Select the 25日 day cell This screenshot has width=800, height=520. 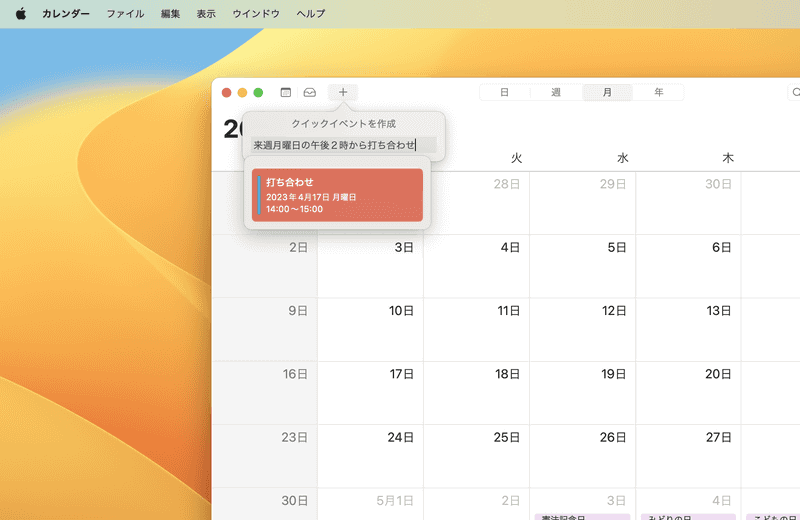(x=477, y=456)
